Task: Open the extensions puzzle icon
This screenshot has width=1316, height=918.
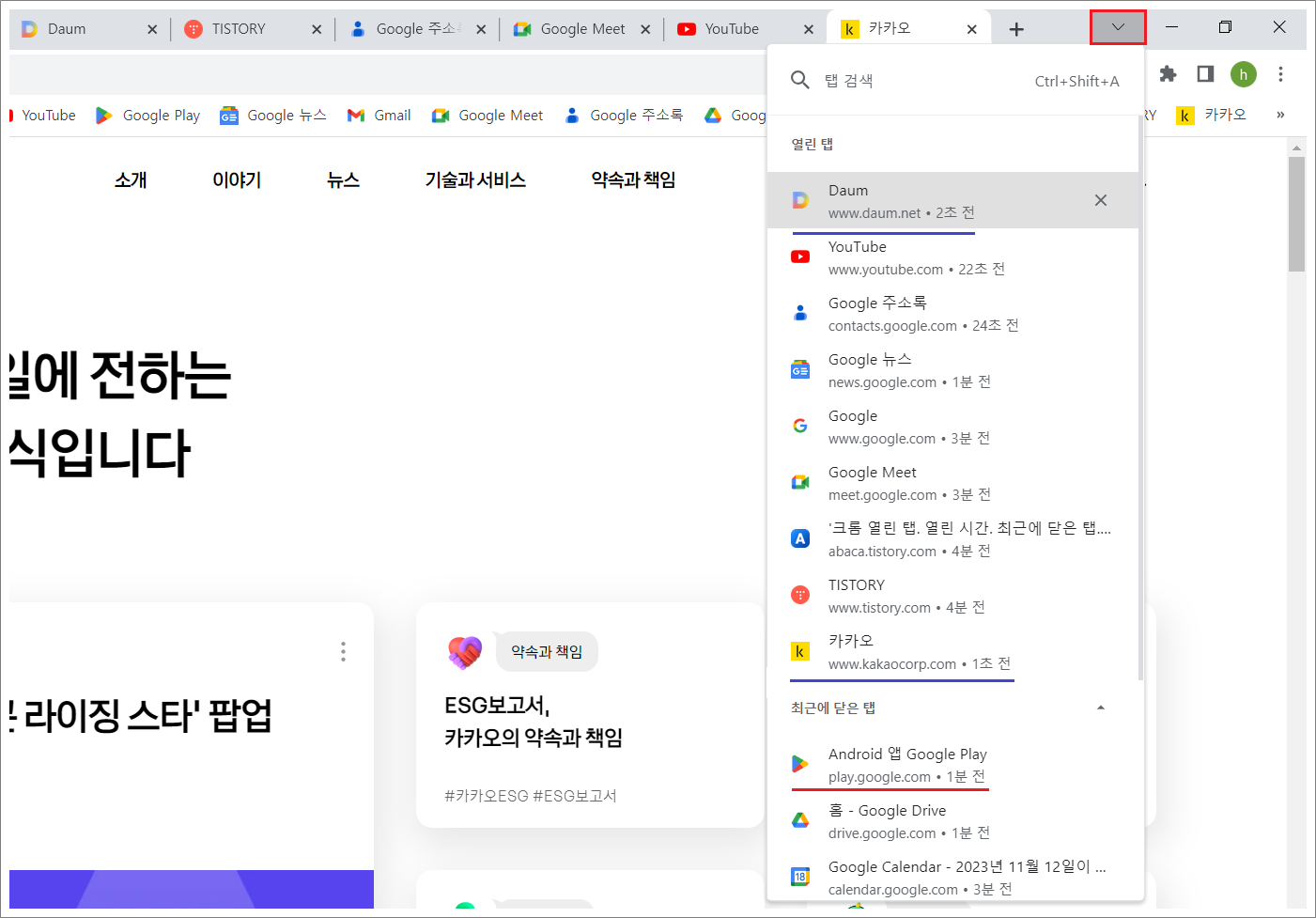Action: click(x=1168, y=74)
